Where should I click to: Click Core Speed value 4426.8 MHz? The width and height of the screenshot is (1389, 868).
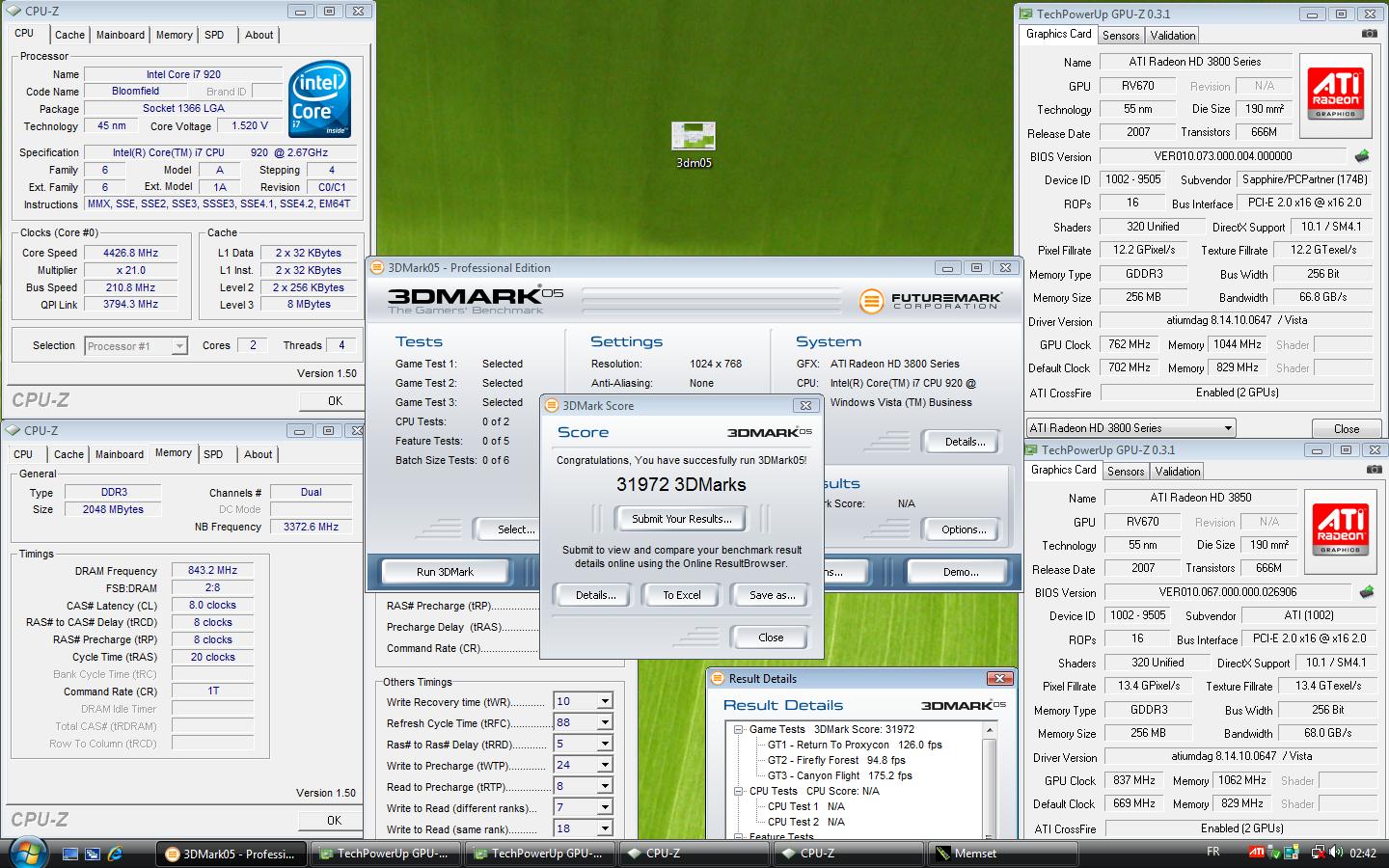pyautogui.click(x=130, y=253)
